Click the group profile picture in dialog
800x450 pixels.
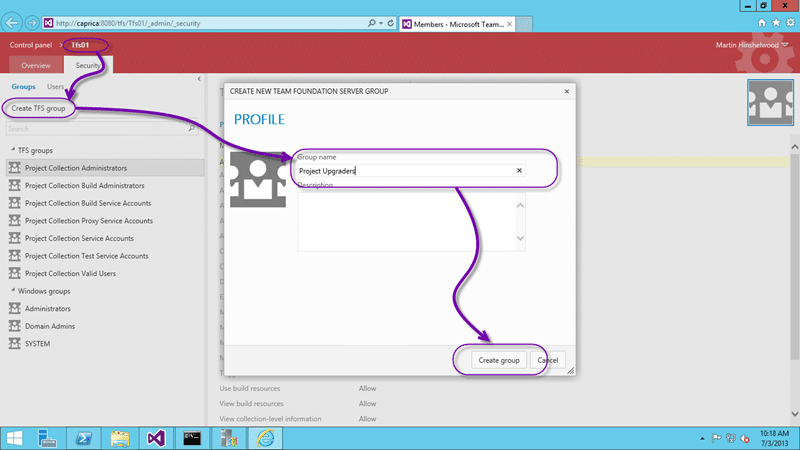tap(258, 179)
